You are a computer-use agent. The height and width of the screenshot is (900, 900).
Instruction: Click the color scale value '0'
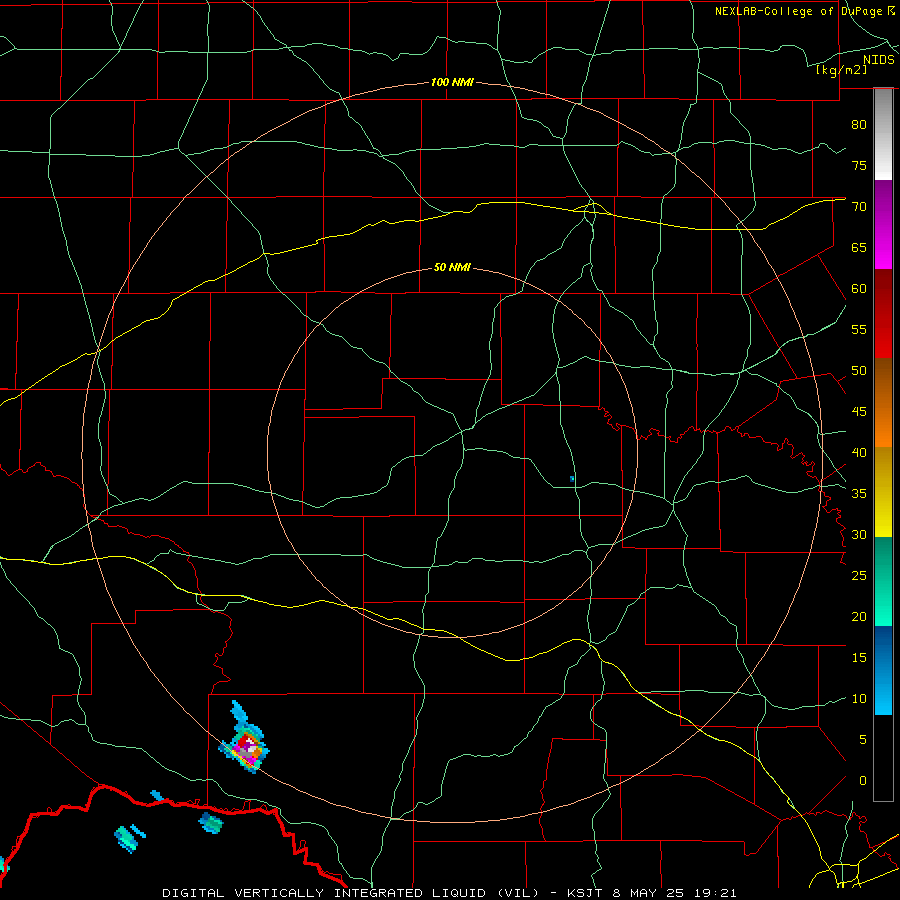pos(863,781)
